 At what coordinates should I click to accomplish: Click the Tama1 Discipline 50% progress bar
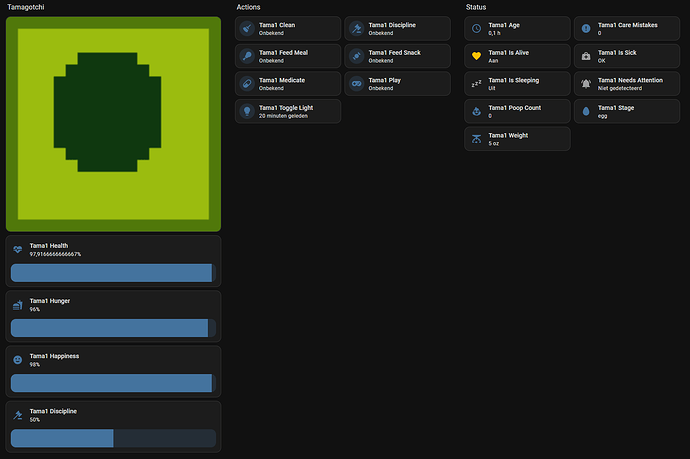113,438
